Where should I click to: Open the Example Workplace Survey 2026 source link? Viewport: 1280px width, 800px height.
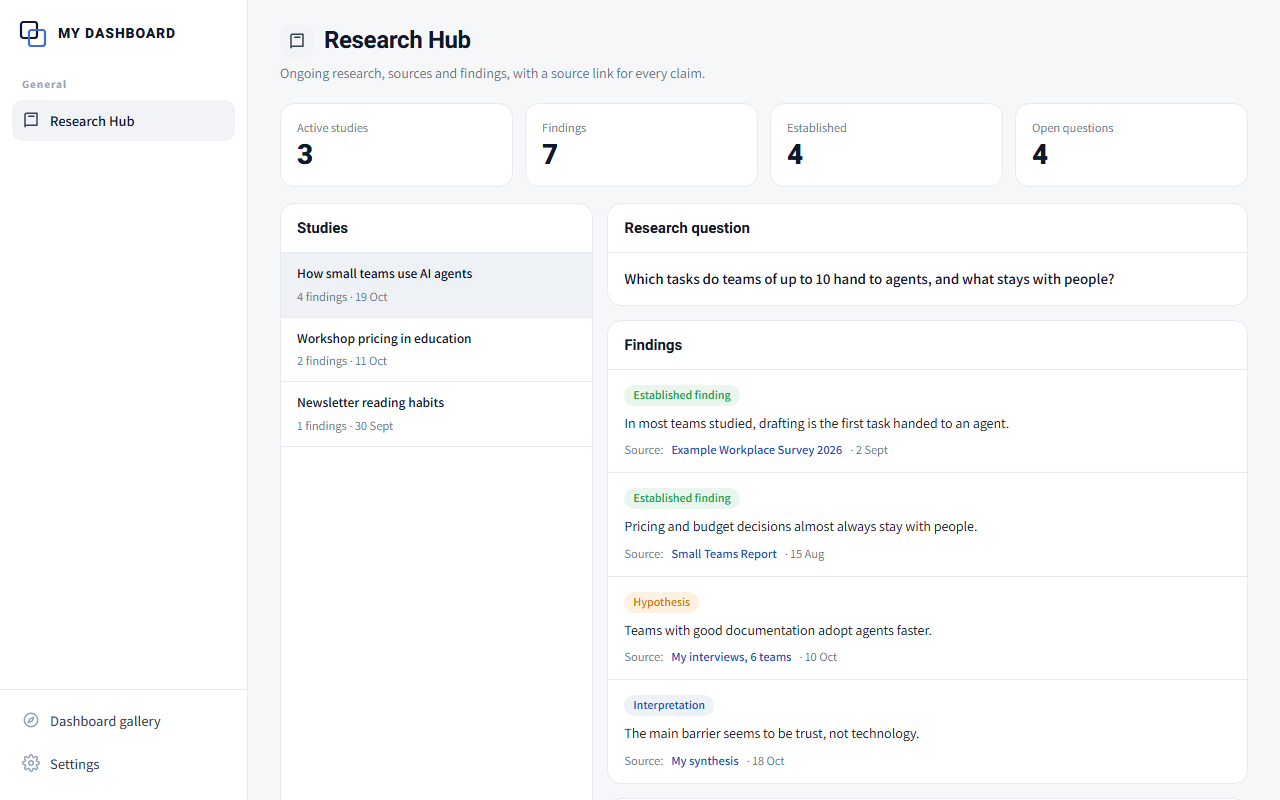(756, 450)
